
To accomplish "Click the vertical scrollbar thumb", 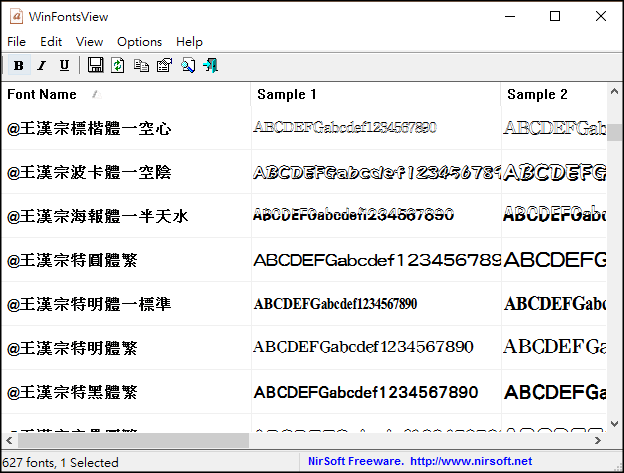I will (x=614, y=132).
